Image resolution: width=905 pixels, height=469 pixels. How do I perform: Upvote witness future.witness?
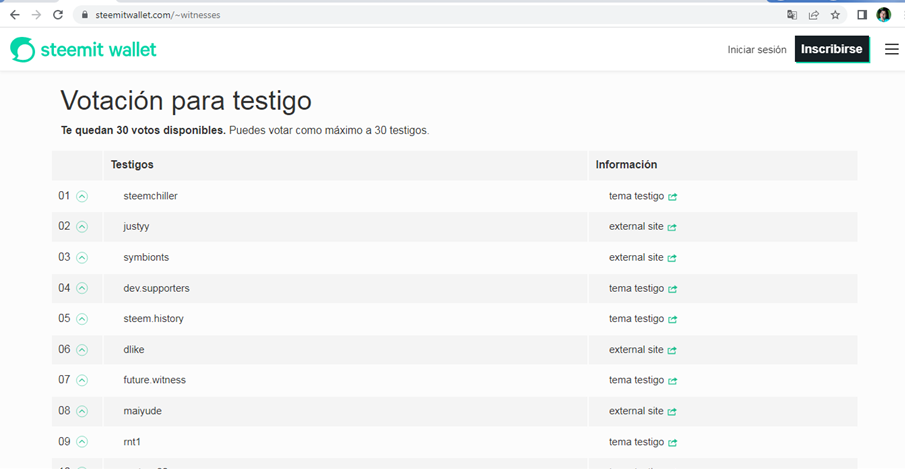point(82,380)
